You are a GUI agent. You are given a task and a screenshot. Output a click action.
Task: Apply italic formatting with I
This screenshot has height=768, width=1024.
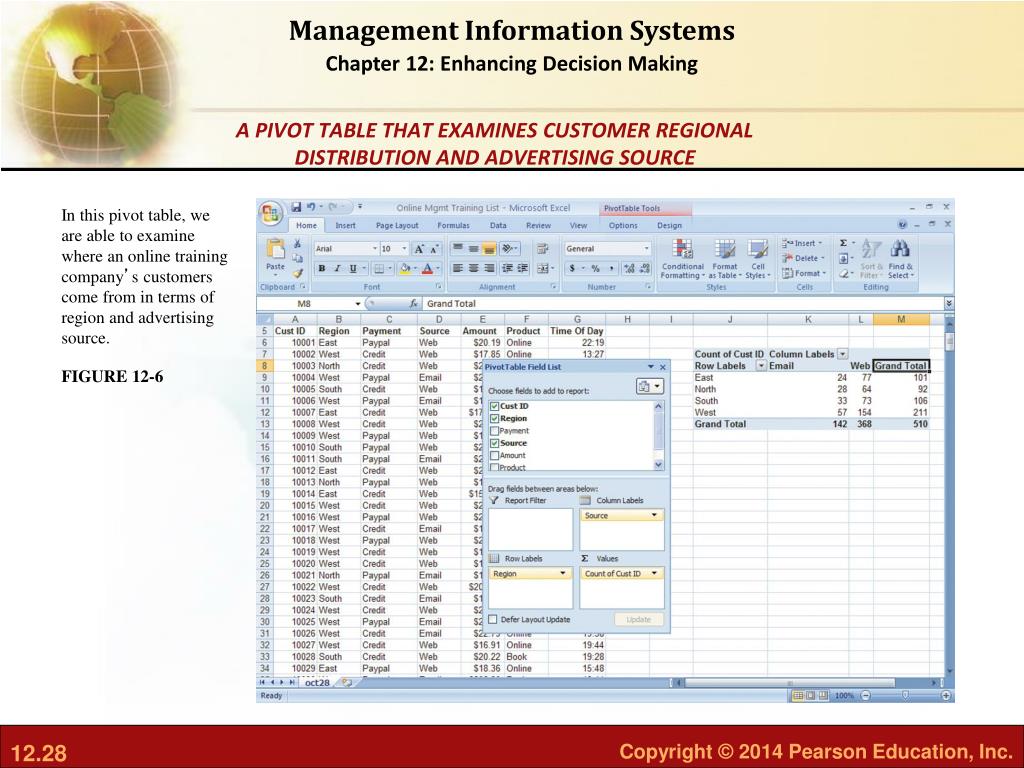(x=337, y=268)
